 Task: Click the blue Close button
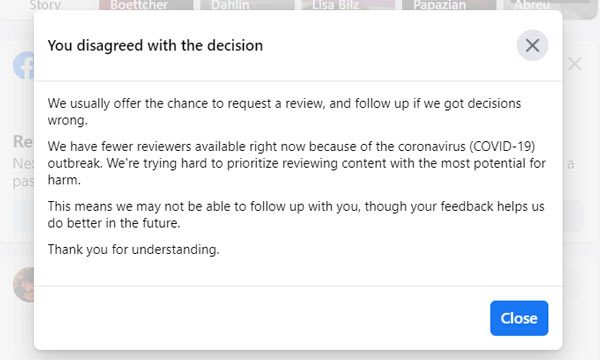519,318
